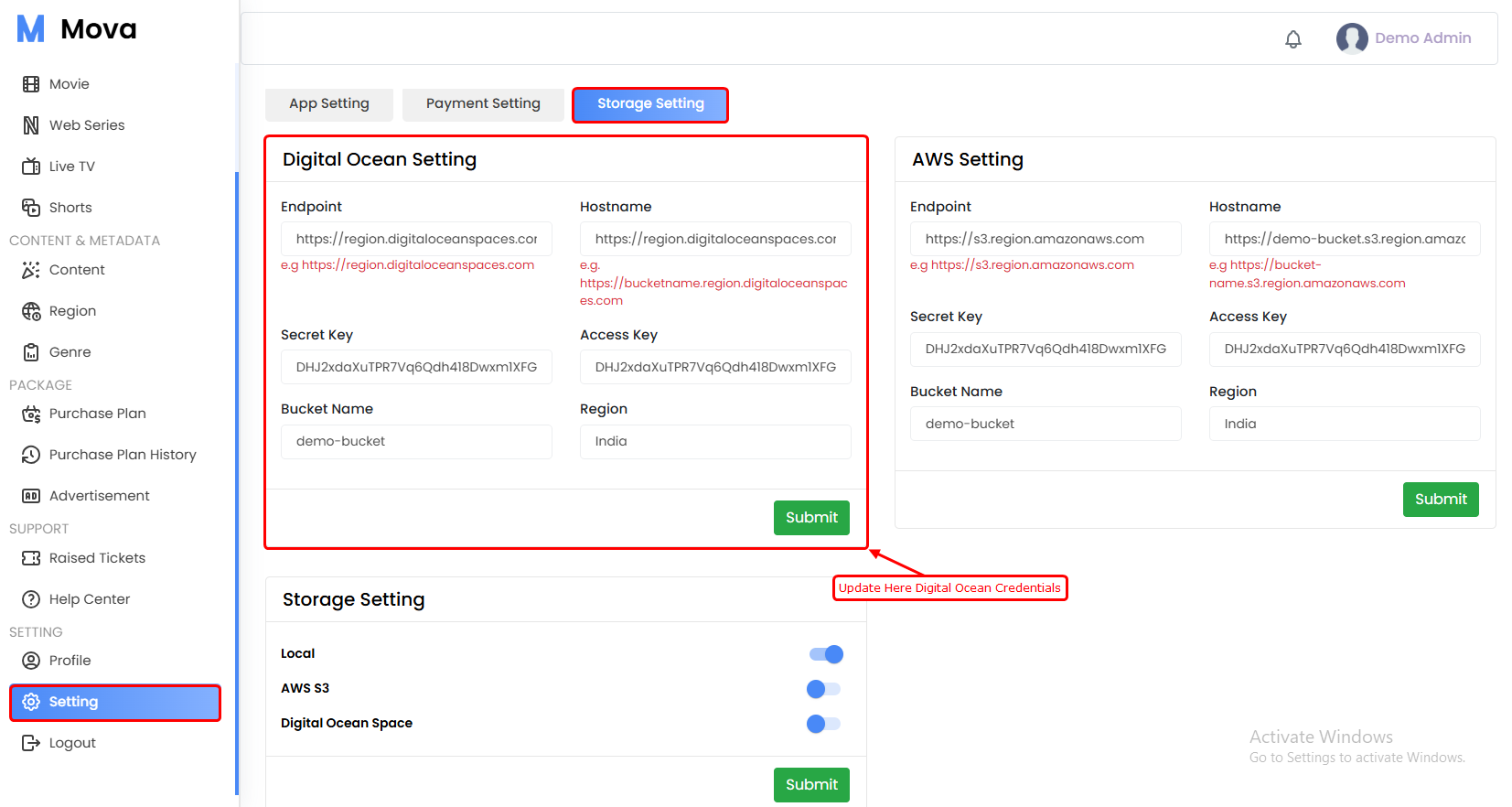
Task: Submit the AWS Setting form
Action: [x=1440, y=500]
